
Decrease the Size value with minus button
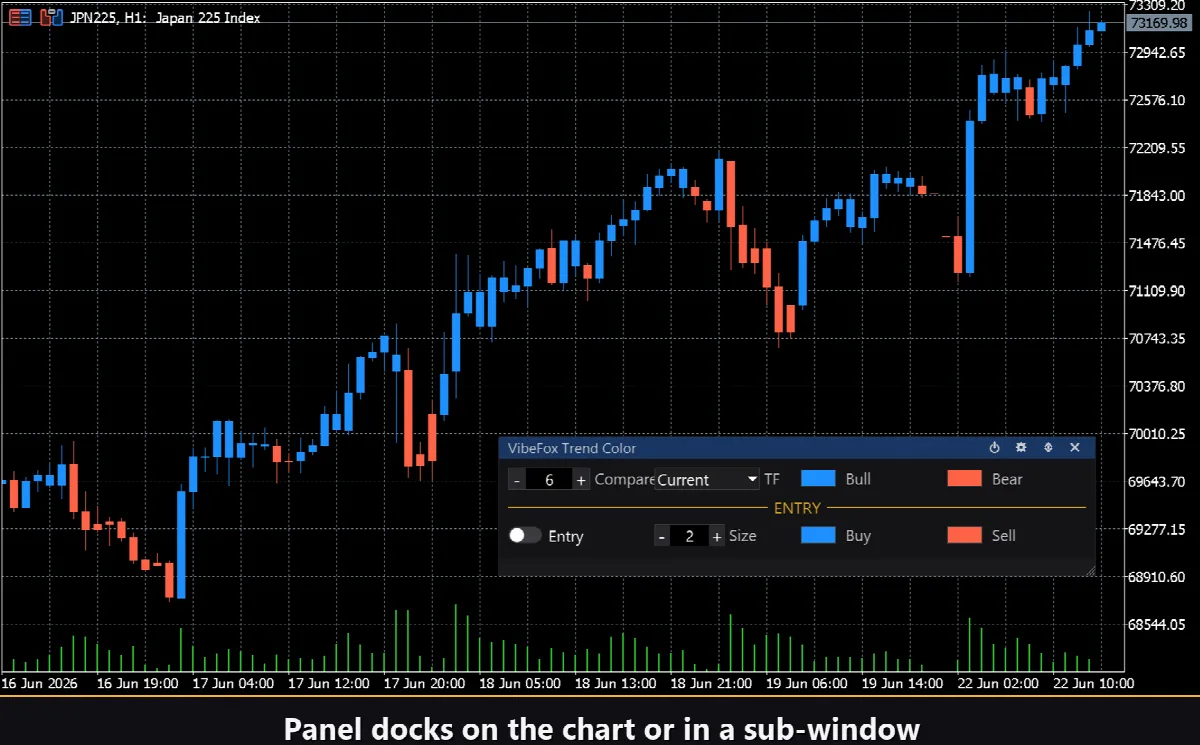click(x=662, y=536)
